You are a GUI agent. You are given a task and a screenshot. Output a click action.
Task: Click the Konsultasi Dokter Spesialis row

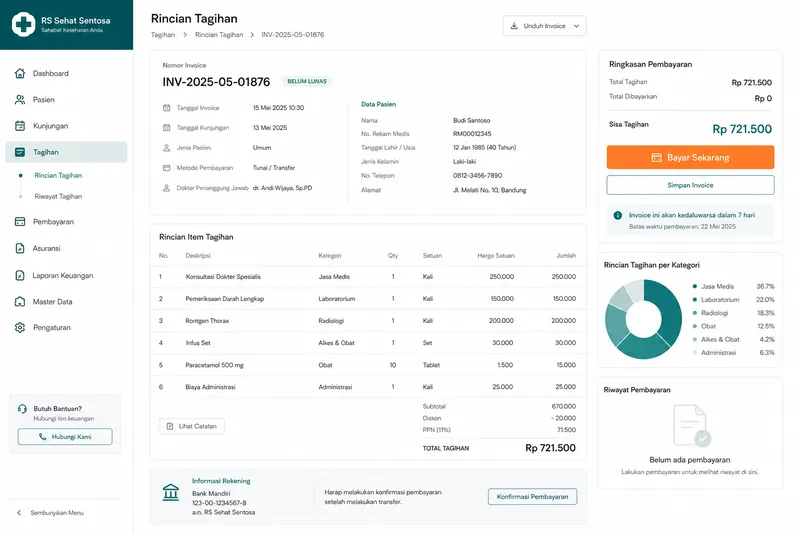(368, 276)
